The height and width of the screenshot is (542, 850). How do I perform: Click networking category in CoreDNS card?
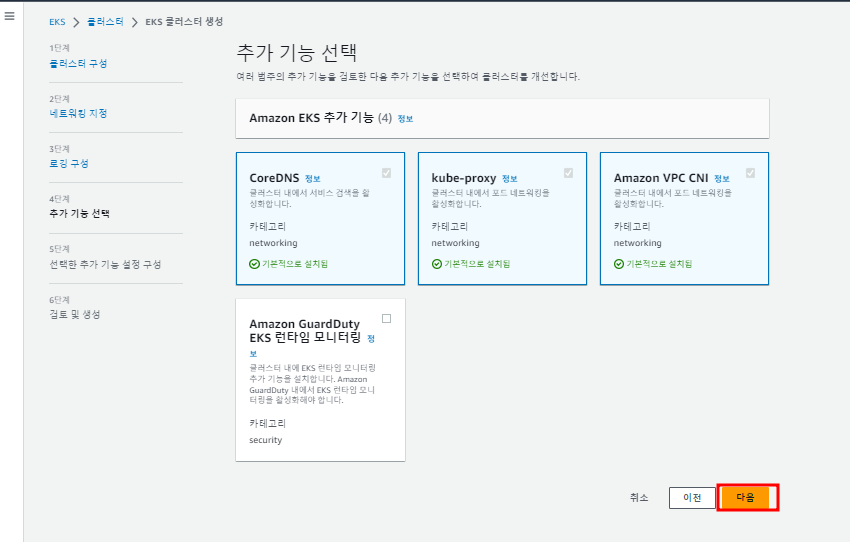(x=273, y=243)
